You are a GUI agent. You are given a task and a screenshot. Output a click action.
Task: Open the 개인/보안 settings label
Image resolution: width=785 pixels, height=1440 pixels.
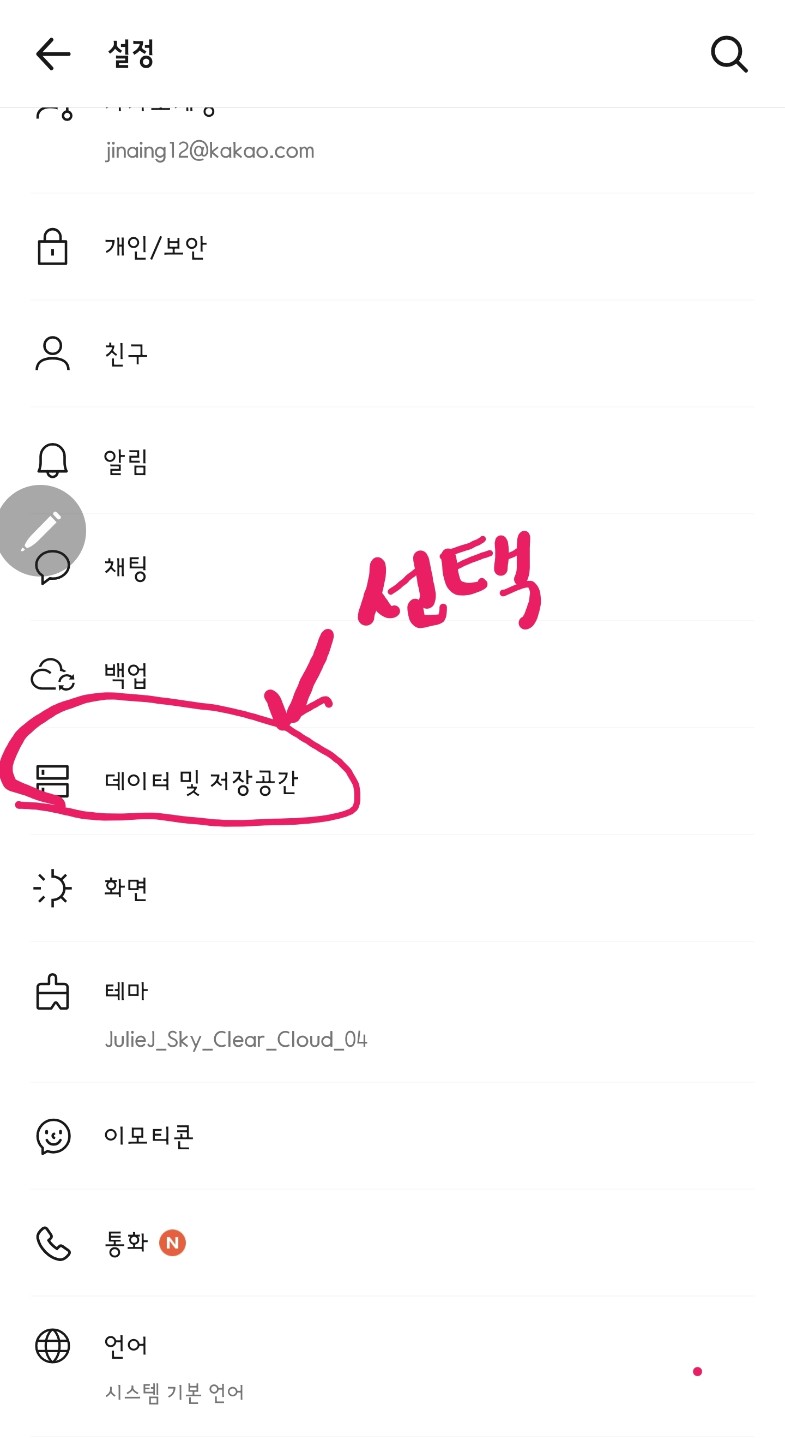pos(156,247)
